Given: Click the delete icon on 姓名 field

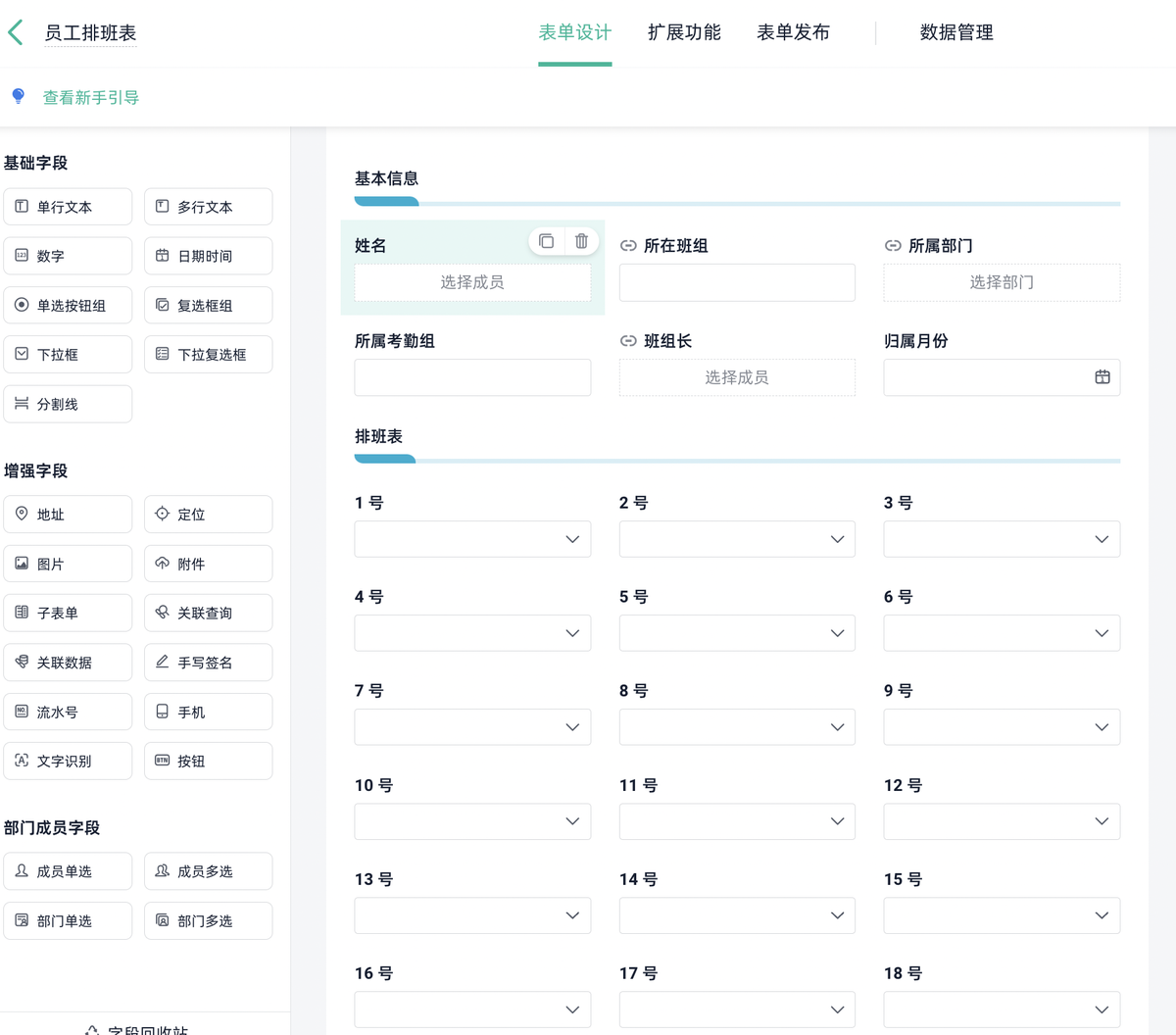Looking at the screenshot, I should [582, 241].
